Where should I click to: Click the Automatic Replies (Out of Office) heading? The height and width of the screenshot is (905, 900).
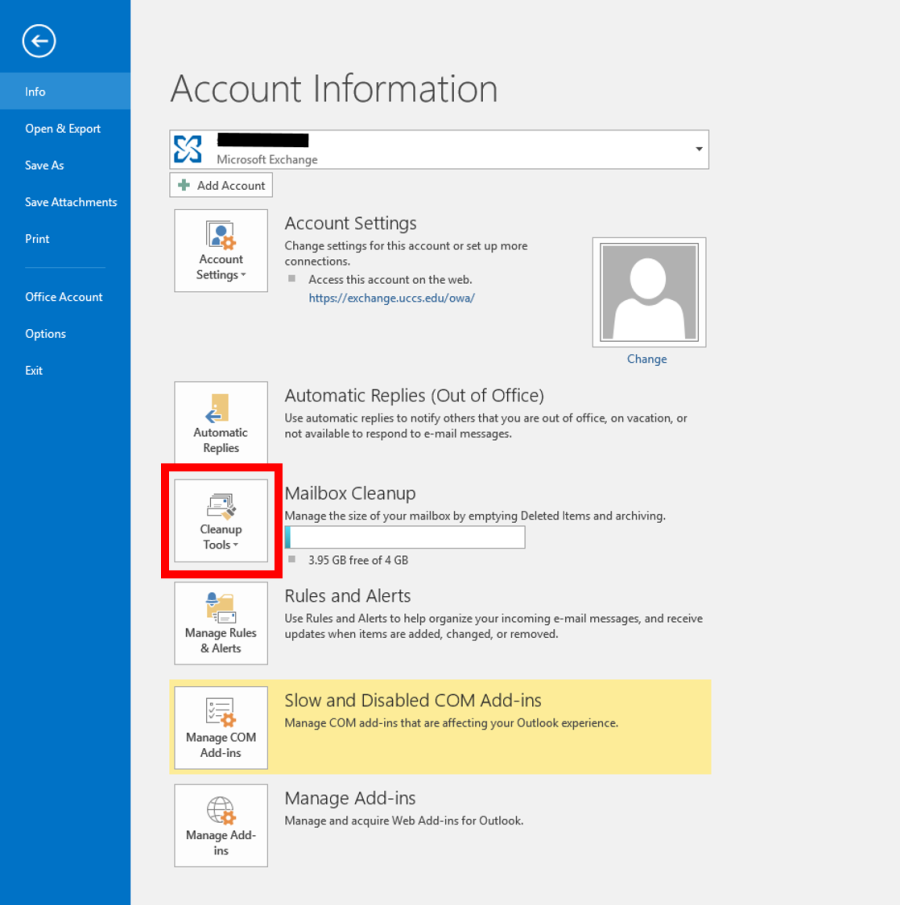coord(414,395)
